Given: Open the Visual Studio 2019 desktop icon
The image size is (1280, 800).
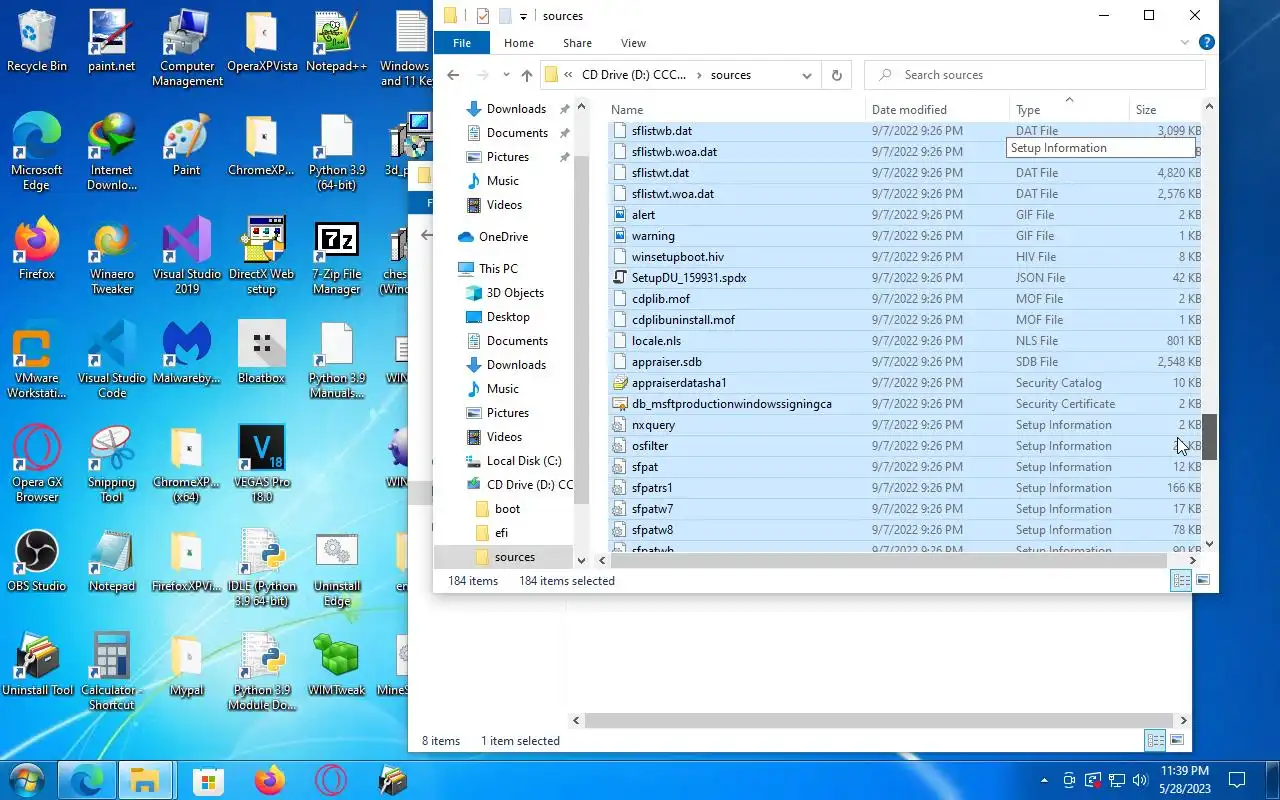Looking at the screenshot, I should [187, 257].
